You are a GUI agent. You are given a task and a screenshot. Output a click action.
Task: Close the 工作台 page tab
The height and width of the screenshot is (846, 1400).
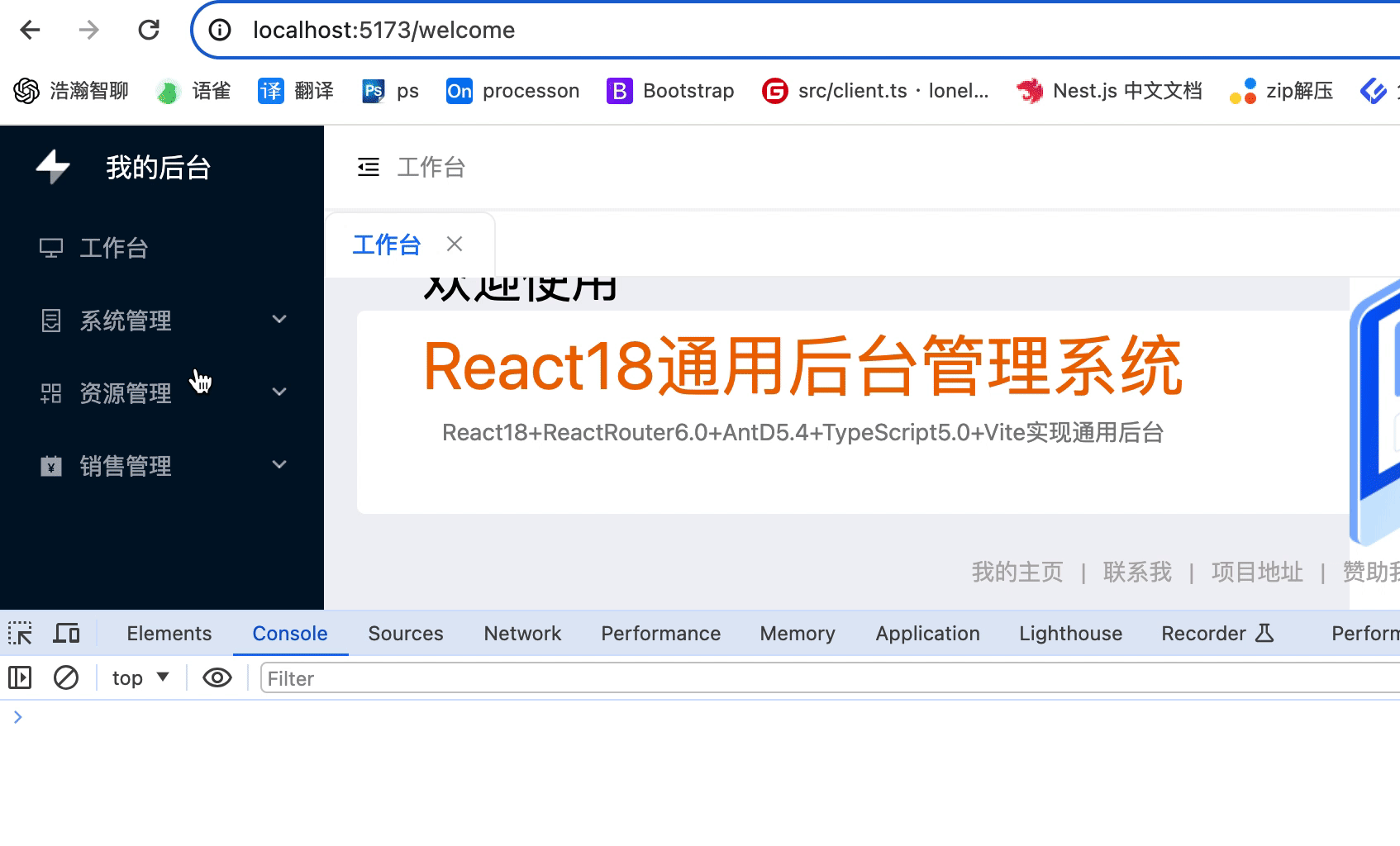(x=455, y=244)
